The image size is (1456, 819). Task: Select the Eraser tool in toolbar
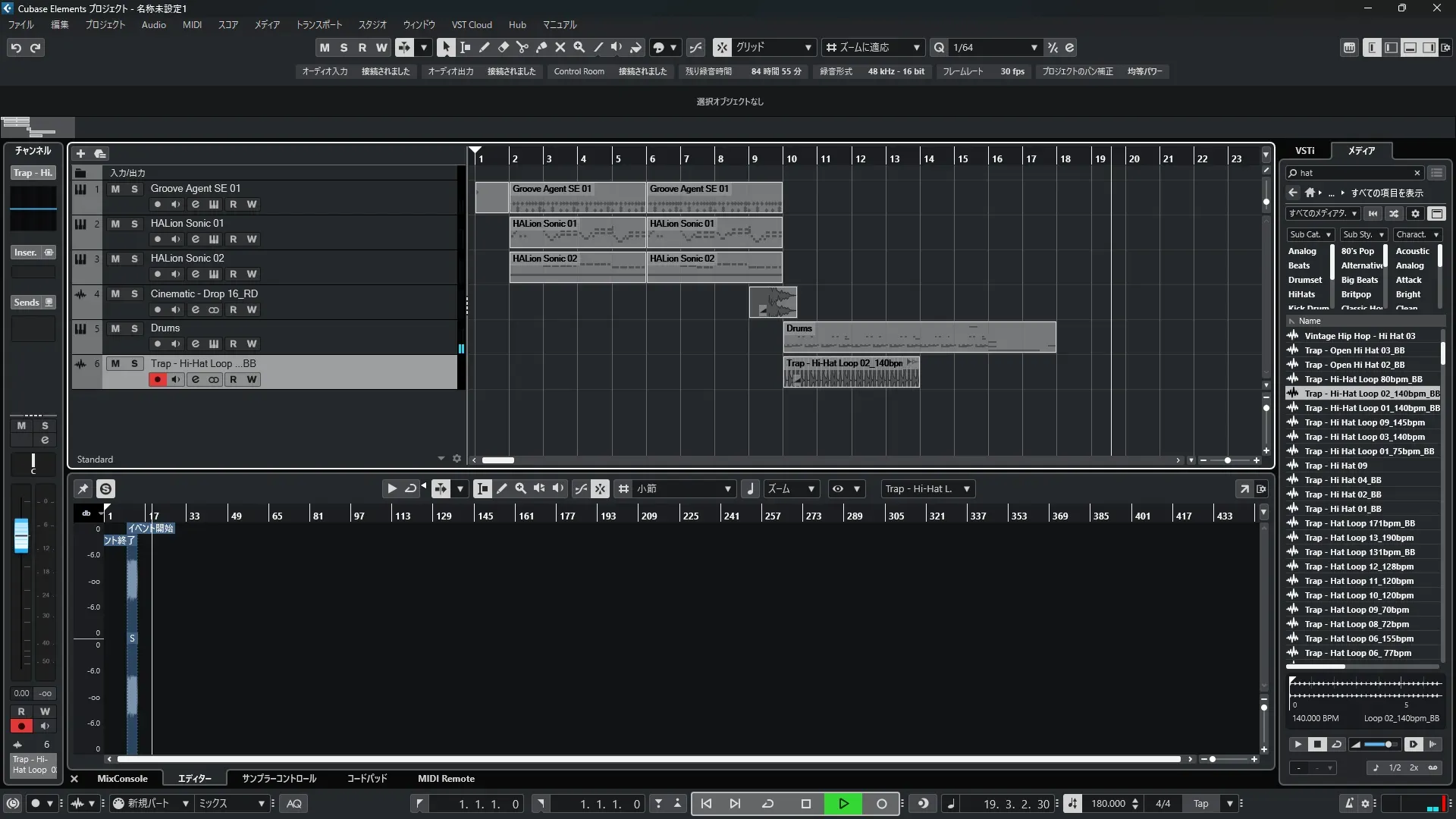click(504, 47)
